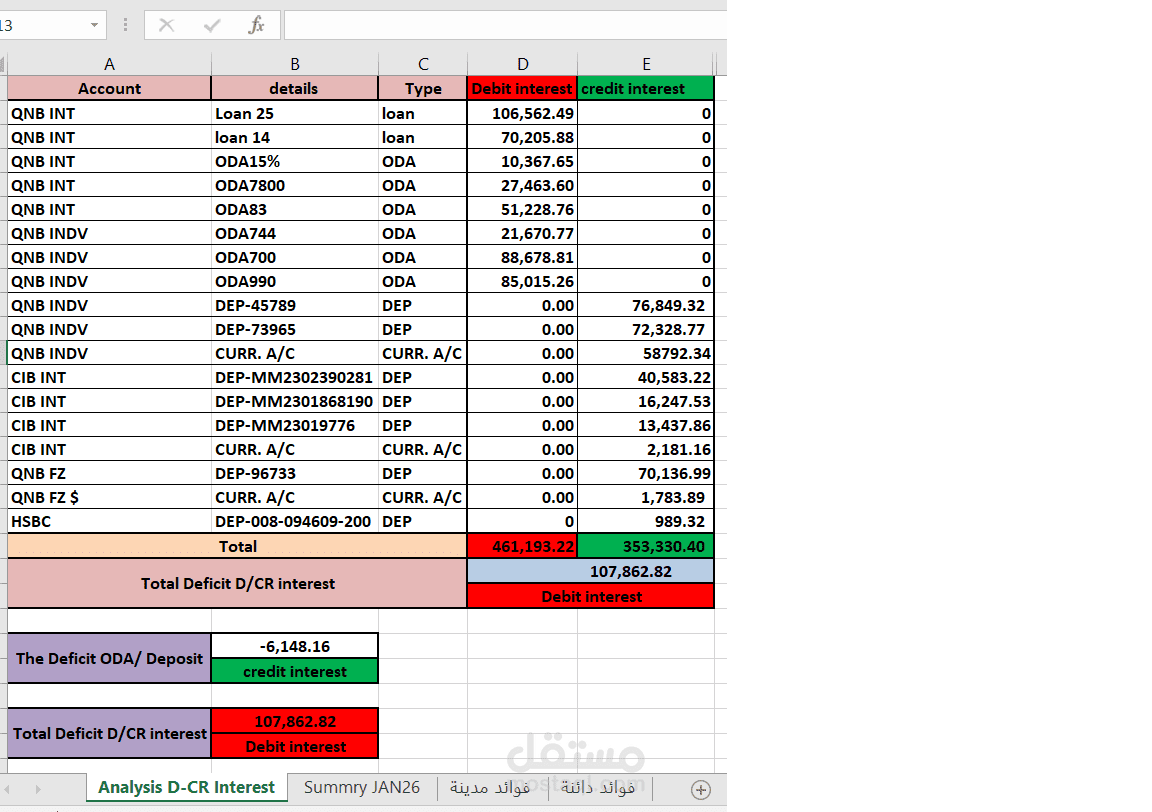This screenshot has width=1152, height=812.
Task: Select the red 107,862.82 cell in column B
Action: point(295,722)
